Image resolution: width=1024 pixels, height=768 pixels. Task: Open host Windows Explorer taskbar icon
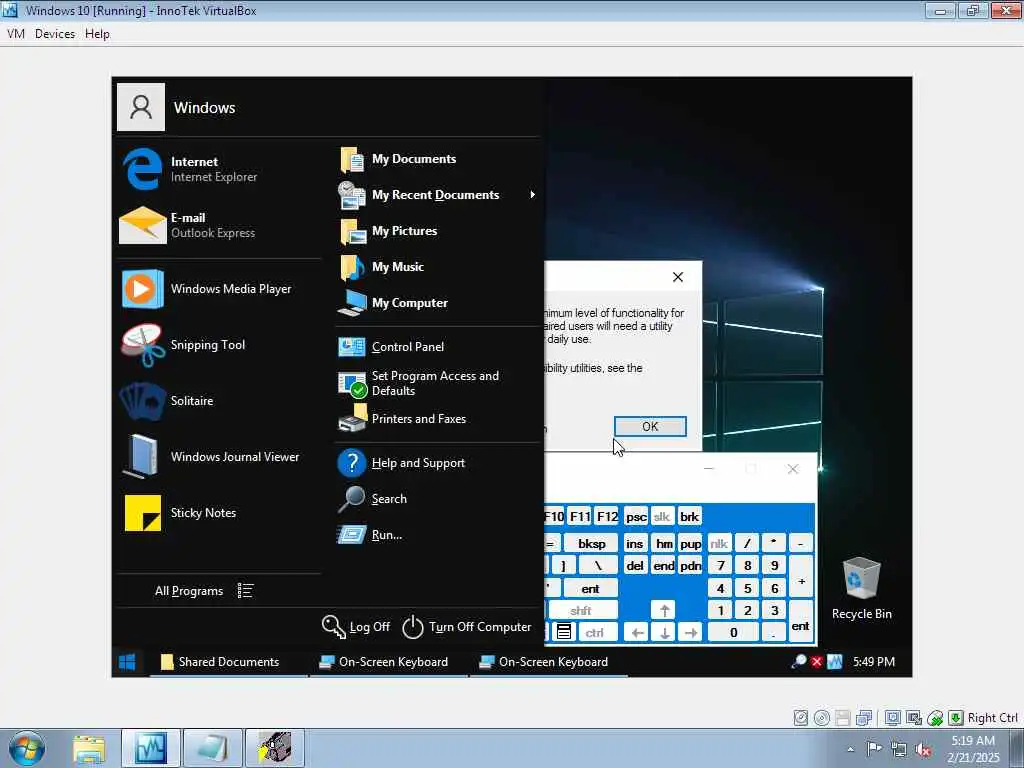click(89, 748)
